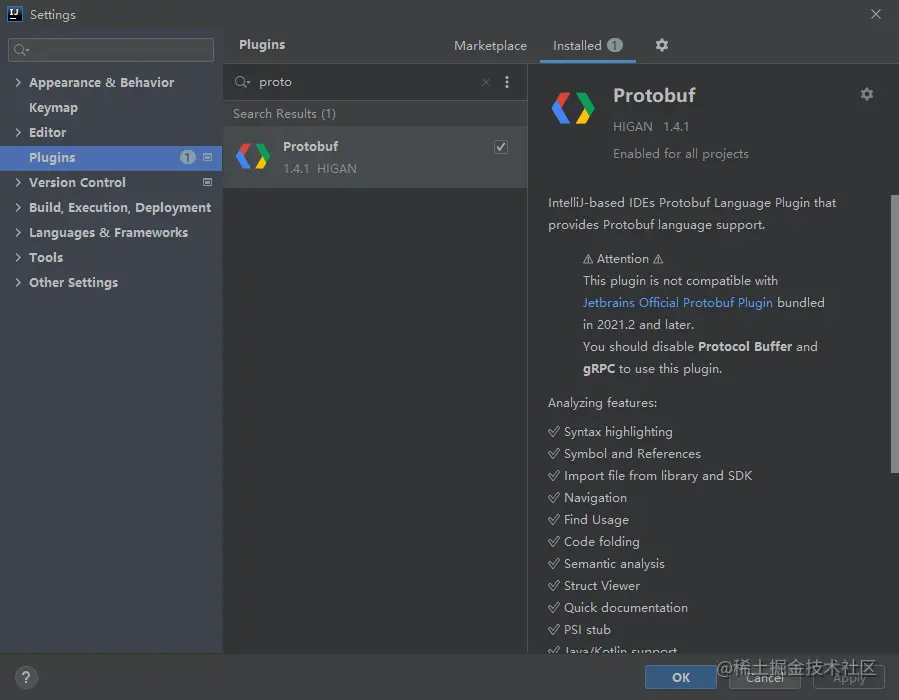The width and height of the screenshot is (899, 700).
Task: Expand the Version Control section
Action: click(x=18, y=182)
